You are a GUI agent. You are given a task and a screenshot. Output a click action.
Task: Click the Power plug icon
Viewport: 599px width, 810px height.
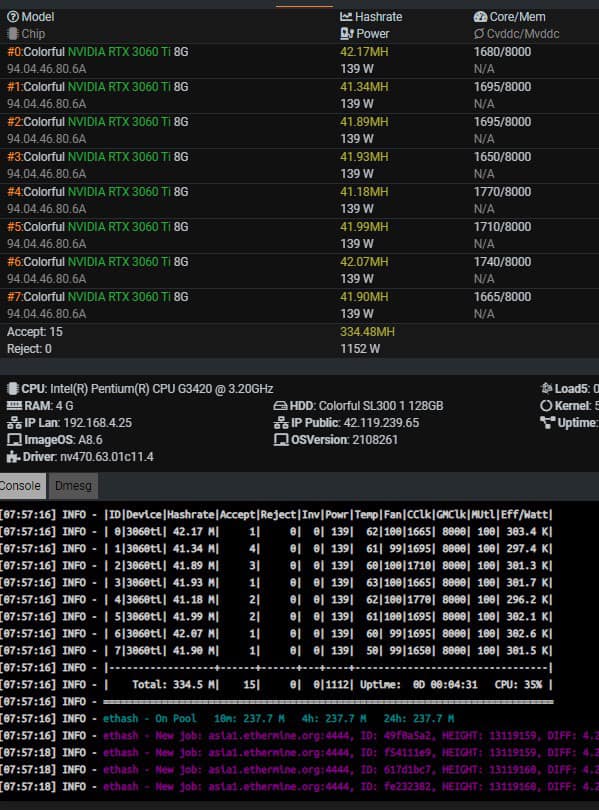(346, 34)
